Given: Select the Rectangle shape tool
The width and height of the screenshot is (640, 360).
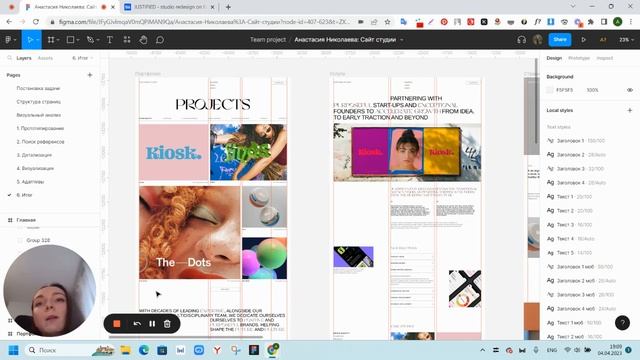Looking at the screenshot, I should [70, 40].
